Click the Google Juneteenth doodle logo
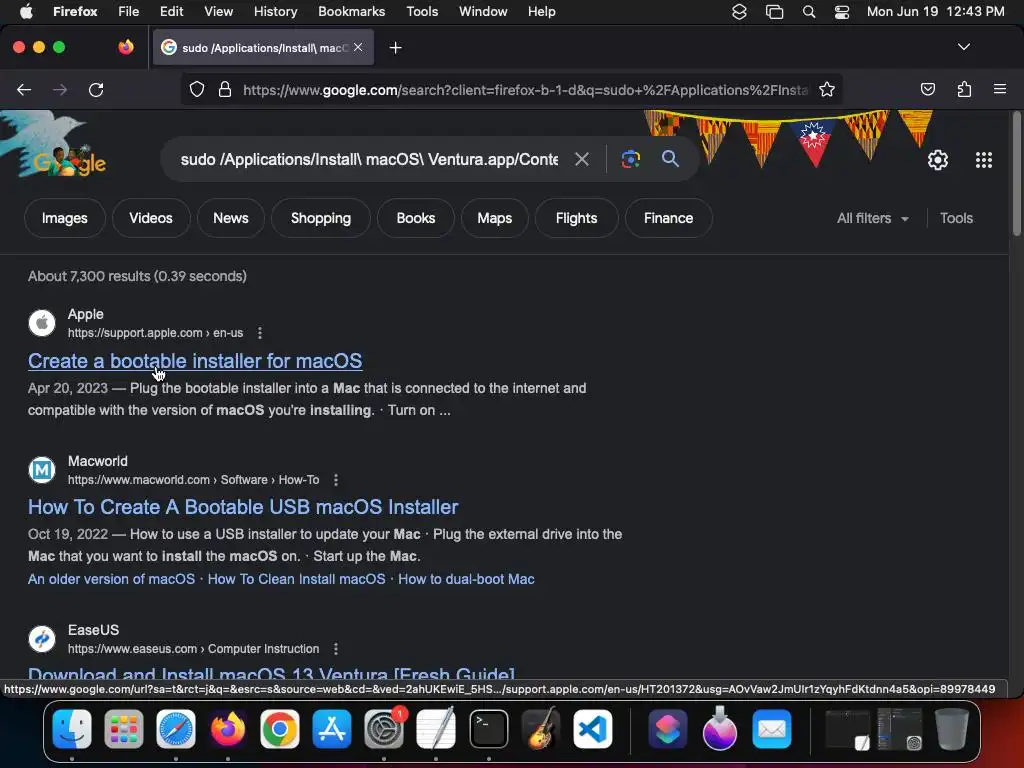Image resolution: width=1024 pixels, height=768 pixels. (x=54, y=145)
